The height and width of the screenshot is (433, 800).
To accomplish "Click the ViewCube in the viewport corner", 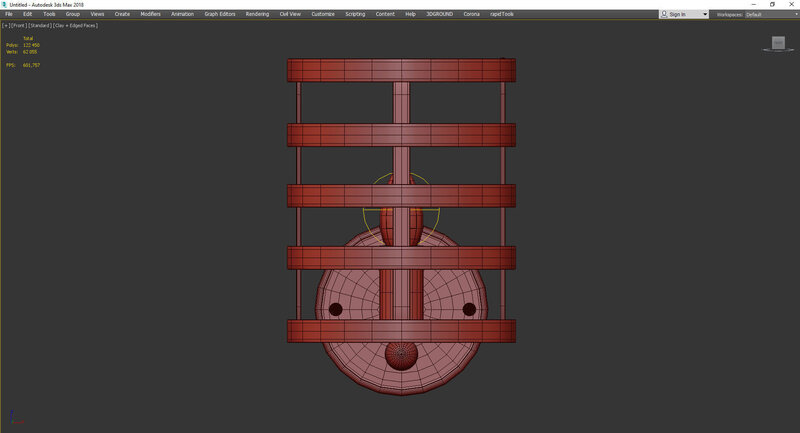I will tap(778, 43).
